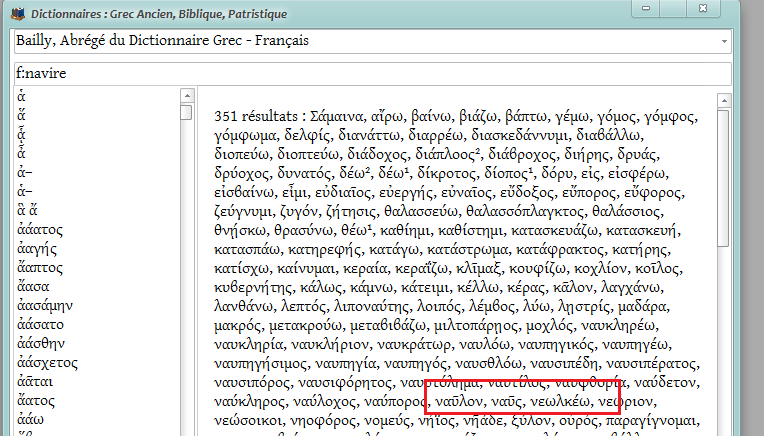This screenshot has width=764, height=436.
Task: Click the book app icon in title bar
Action: [18, 13]
